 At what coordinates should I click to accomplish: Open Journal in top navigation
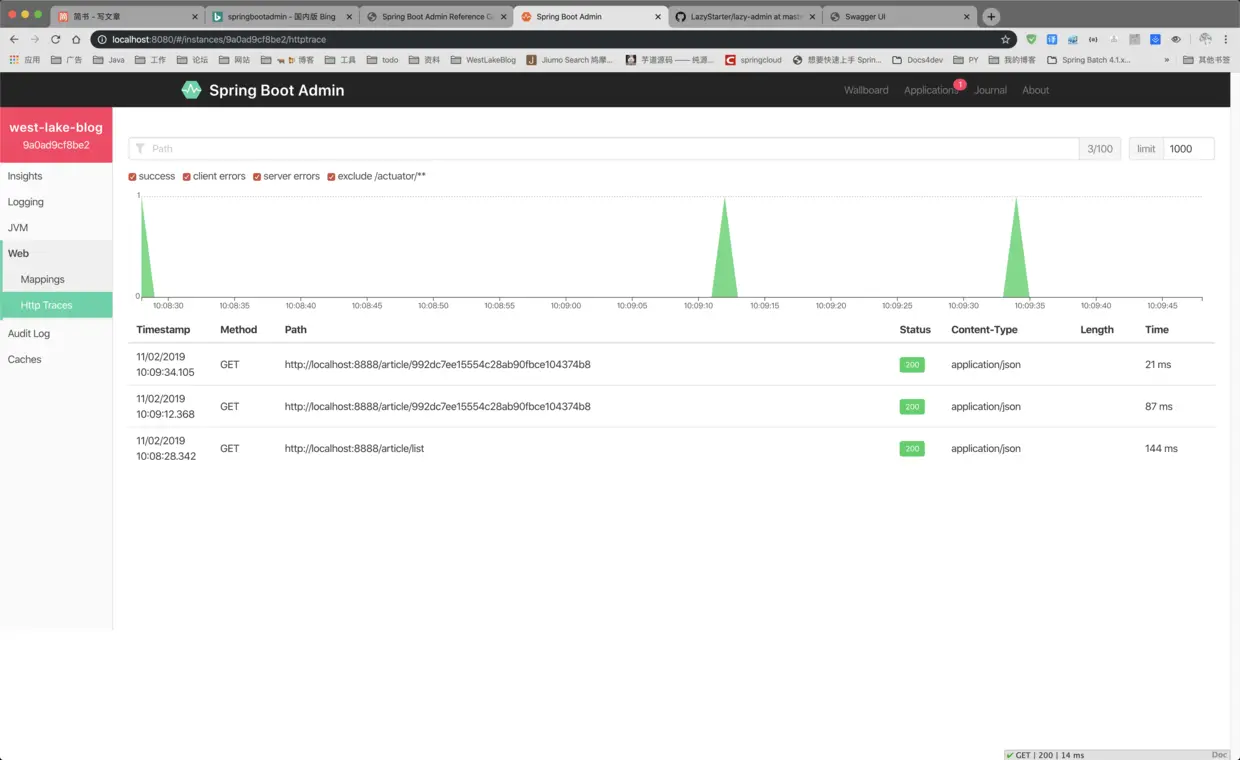click(x=991, y=90)
